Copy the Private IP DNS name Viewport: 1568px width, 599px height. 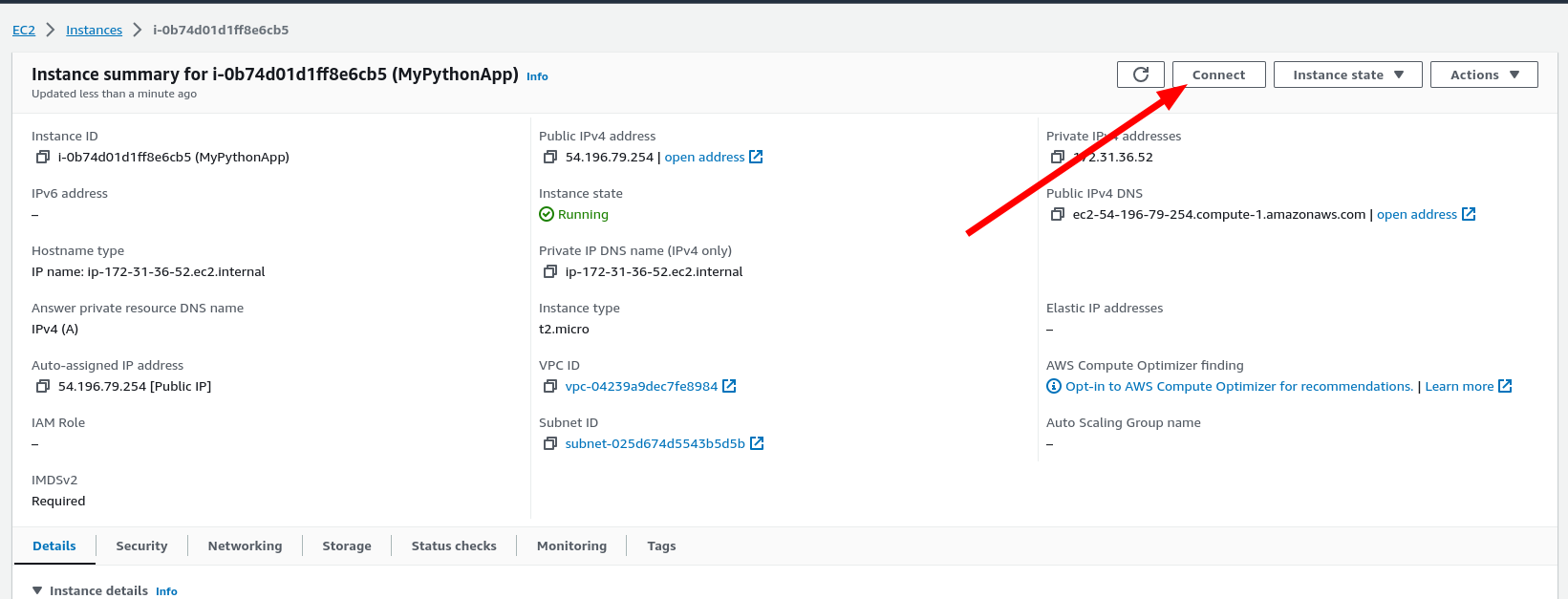[x=549, y=271]
